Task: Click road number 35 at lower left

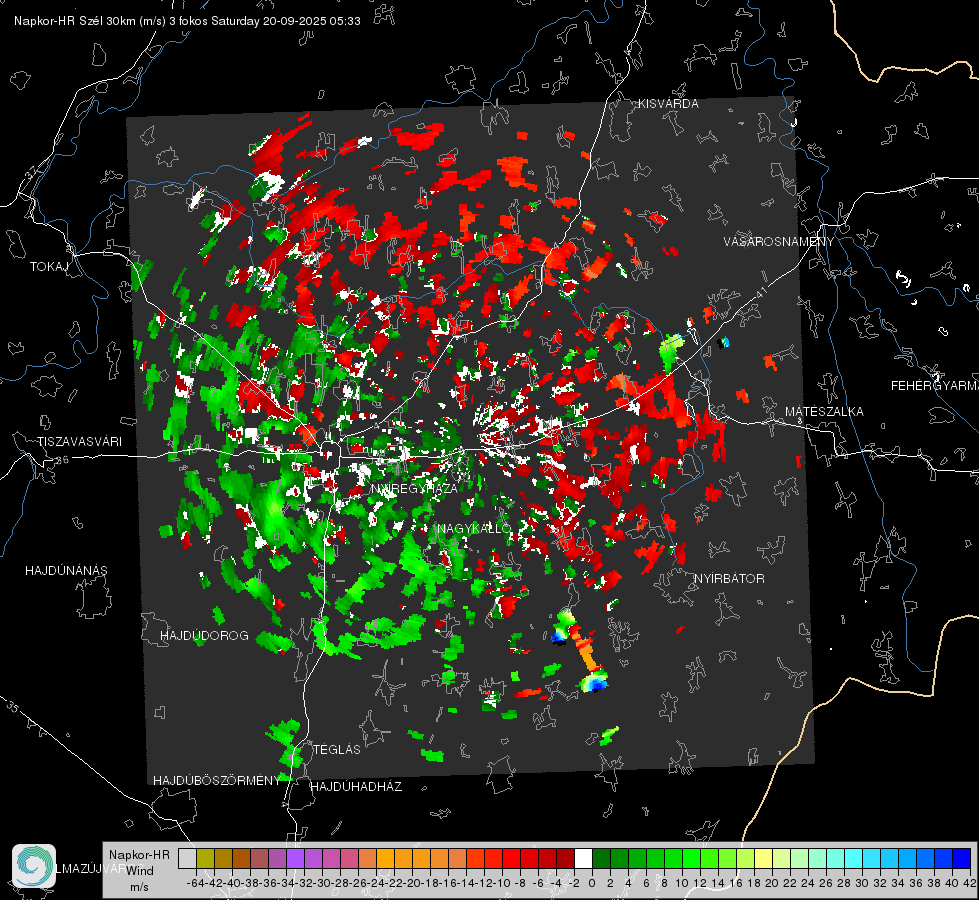Action: [14, 707]
